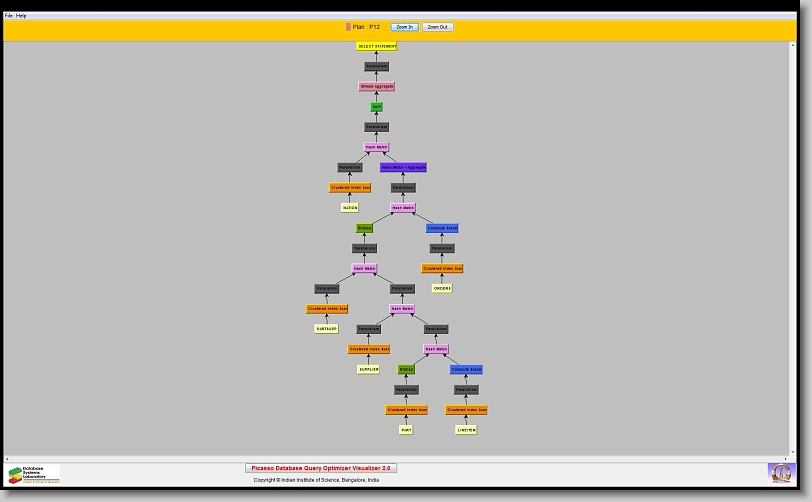Select the SUPPLIER table node
812x502 pixels.
click(368, 370)
